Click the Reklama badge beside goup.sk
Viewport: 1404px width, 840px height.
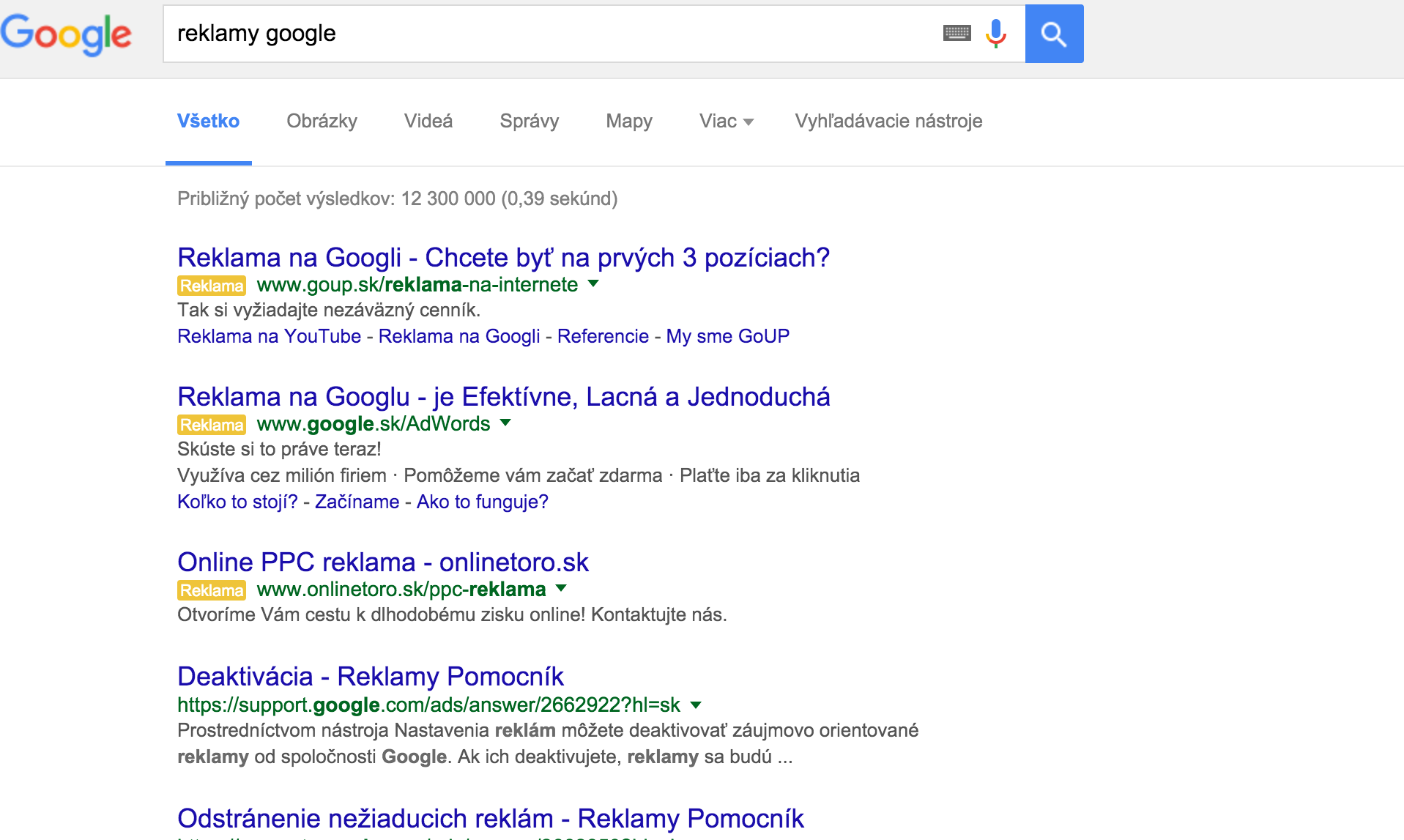[x=212, y=286]
